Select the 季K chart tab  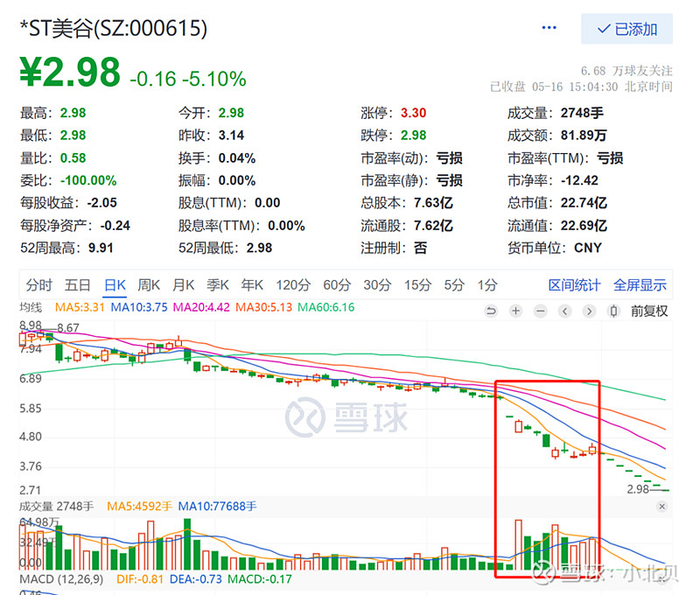click(218, 285)
